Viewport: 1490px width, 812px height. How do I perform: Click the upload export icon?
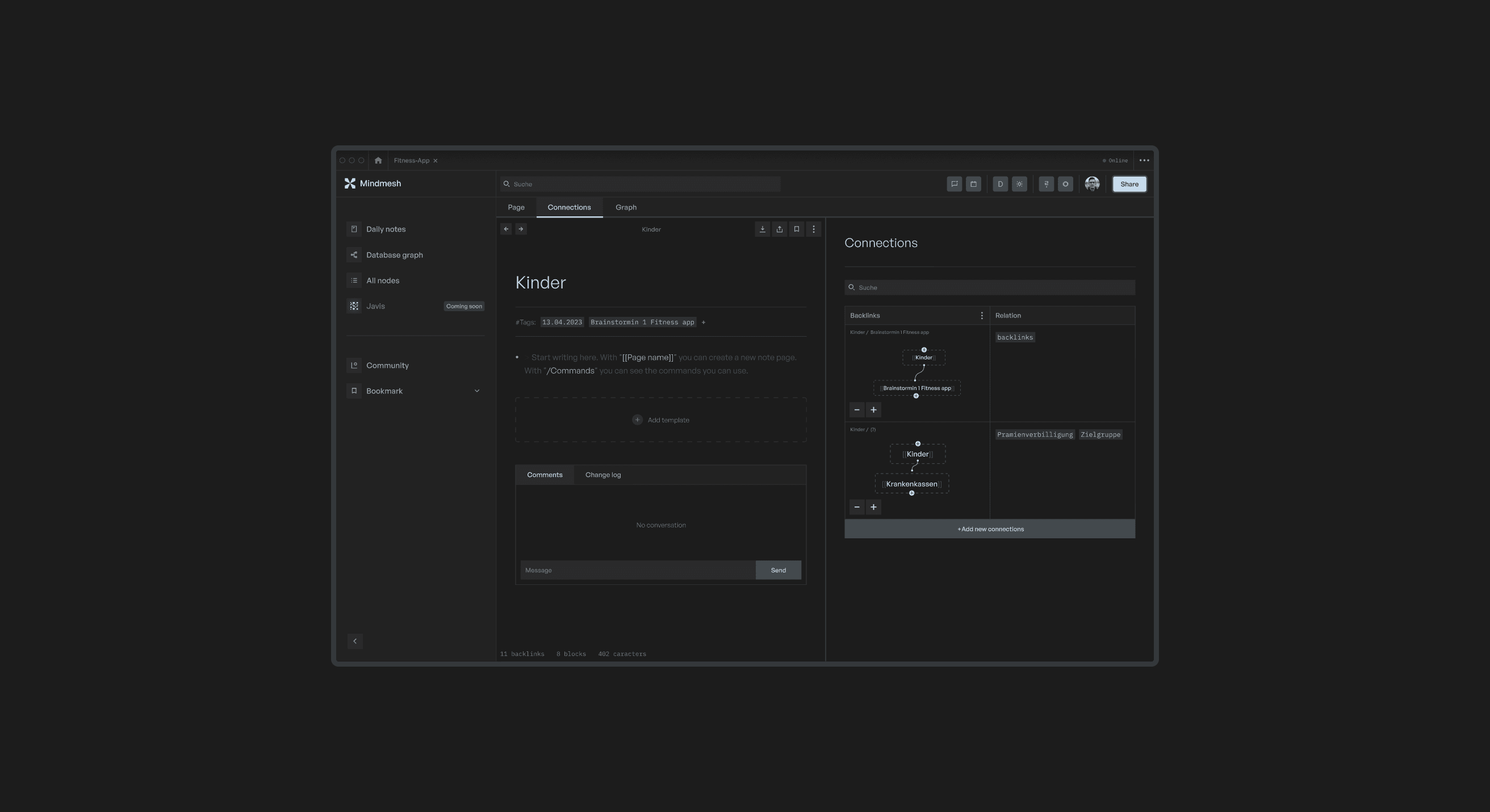tap(779, 229)
